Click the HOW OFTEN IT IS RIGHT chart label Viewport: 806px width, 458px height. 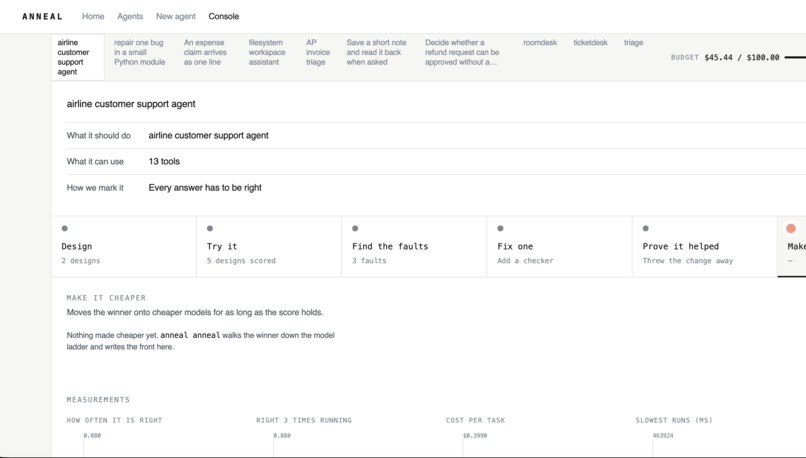point(114,420)
